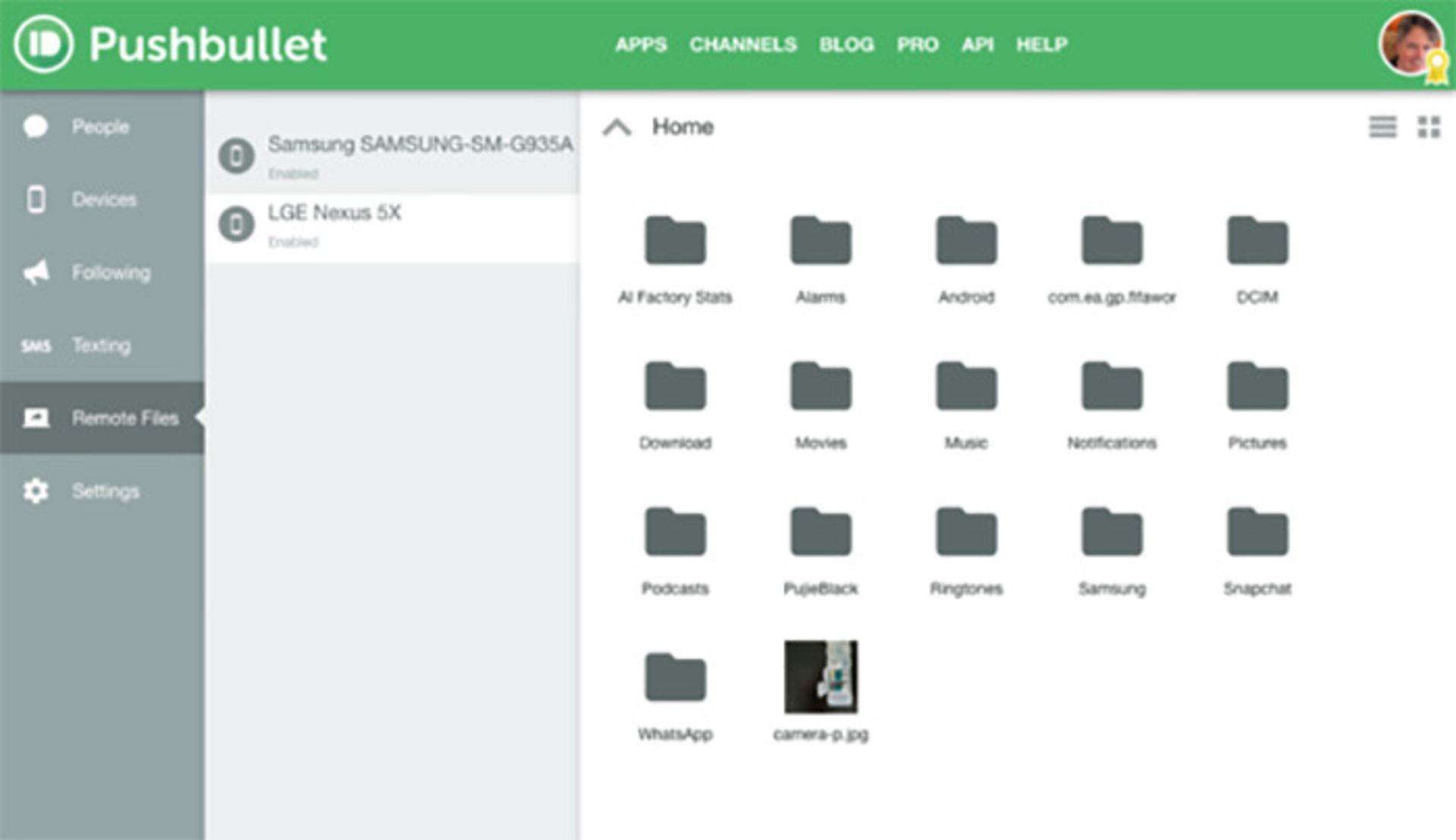Switch to list view layout
This screenshot has width=1456, height=840.
point(1383,126)
